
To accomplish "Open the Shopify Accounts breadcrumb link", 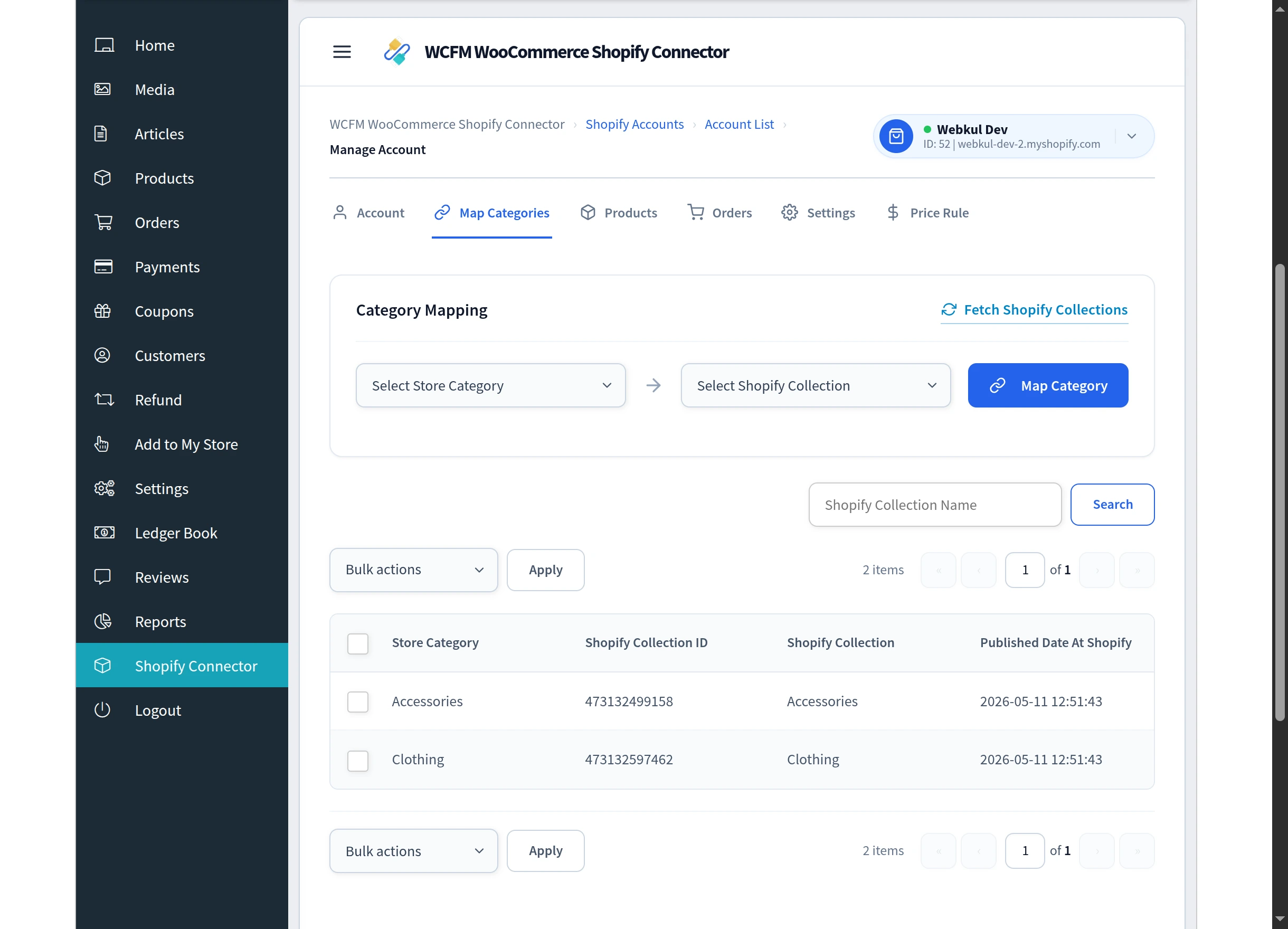I will tap(634, 125).
